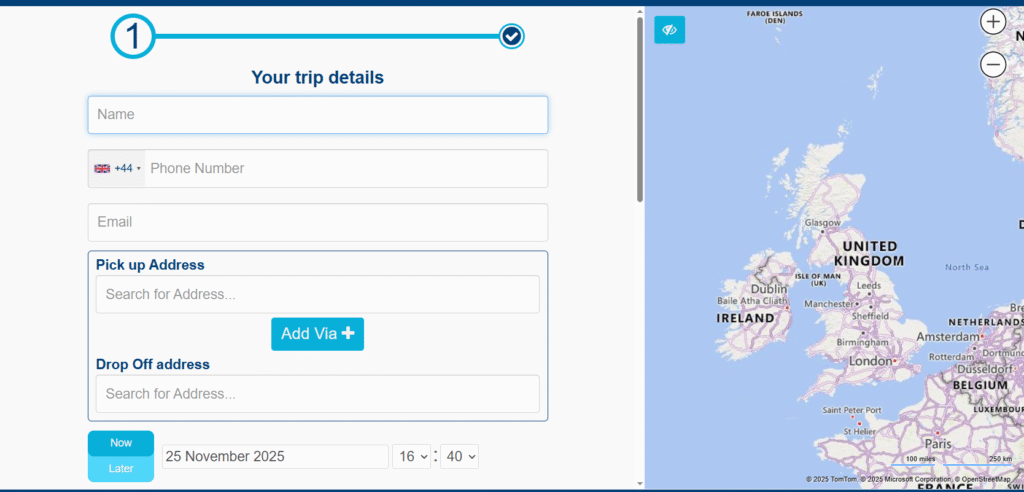Open the date field showing 25 November 2025

(x=274, y=456)
